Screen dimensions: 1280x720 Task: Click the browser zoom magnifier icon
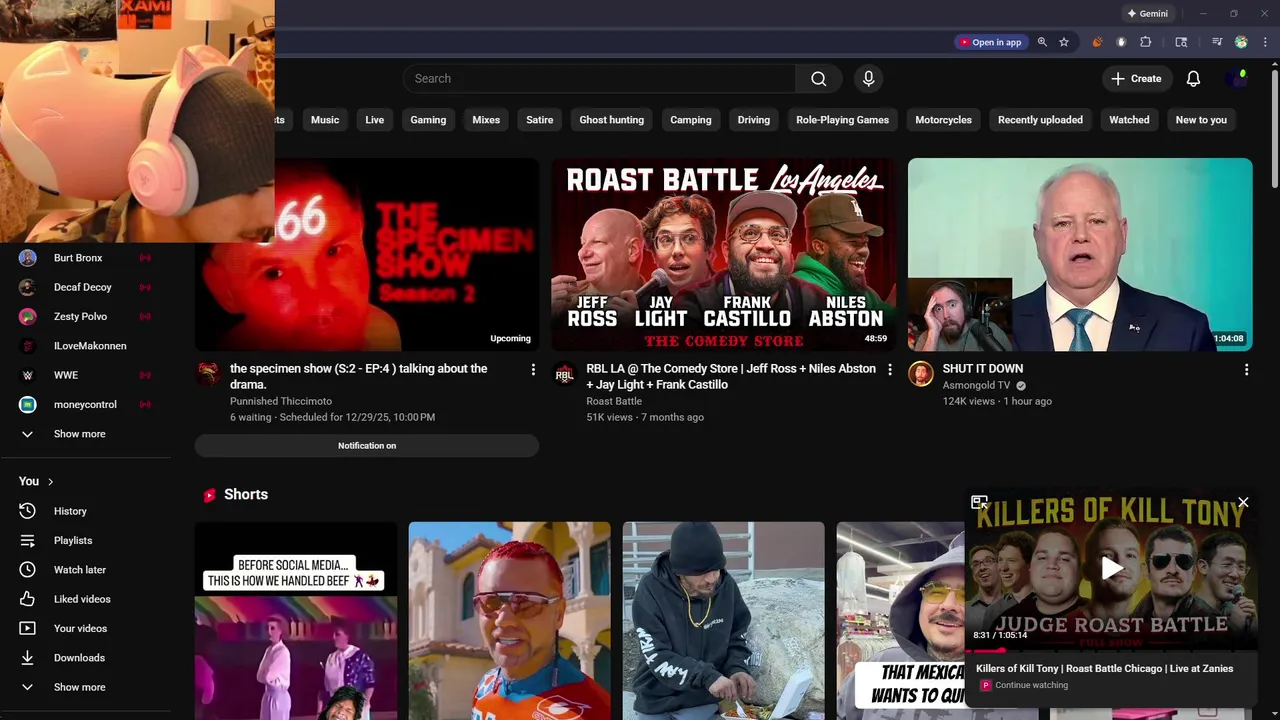(x=1042, y=42)
